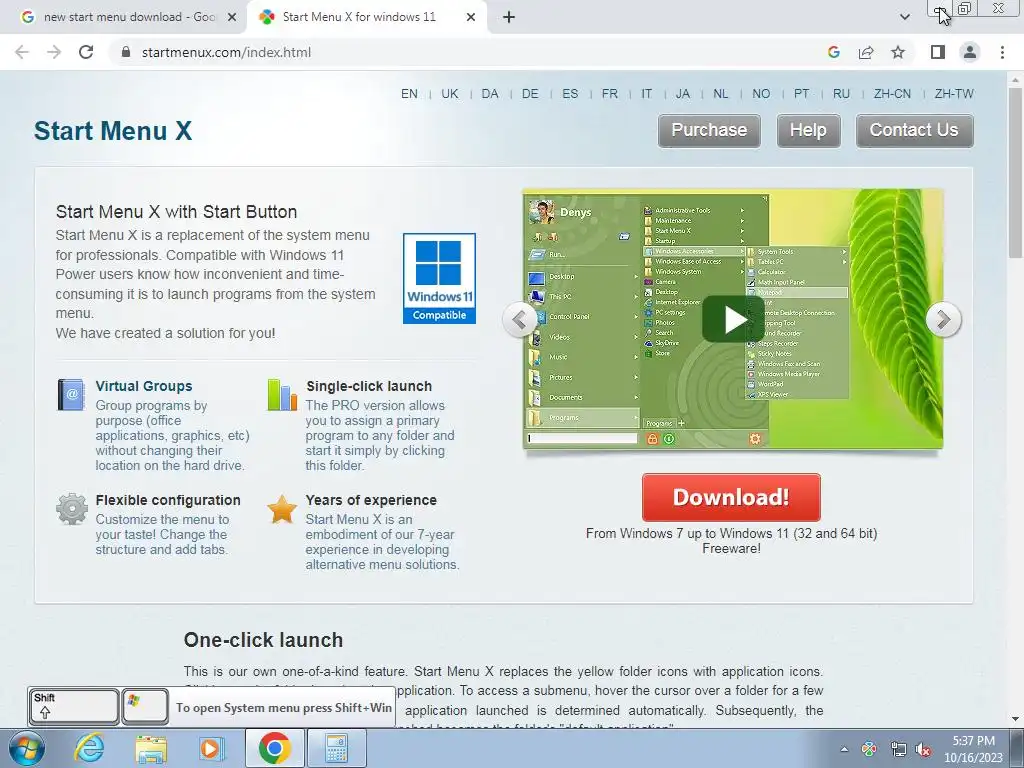Open Windows Explorer folder in taskbar
Viewport: 1024px width, 768px height.
click(x=151, y=748)
